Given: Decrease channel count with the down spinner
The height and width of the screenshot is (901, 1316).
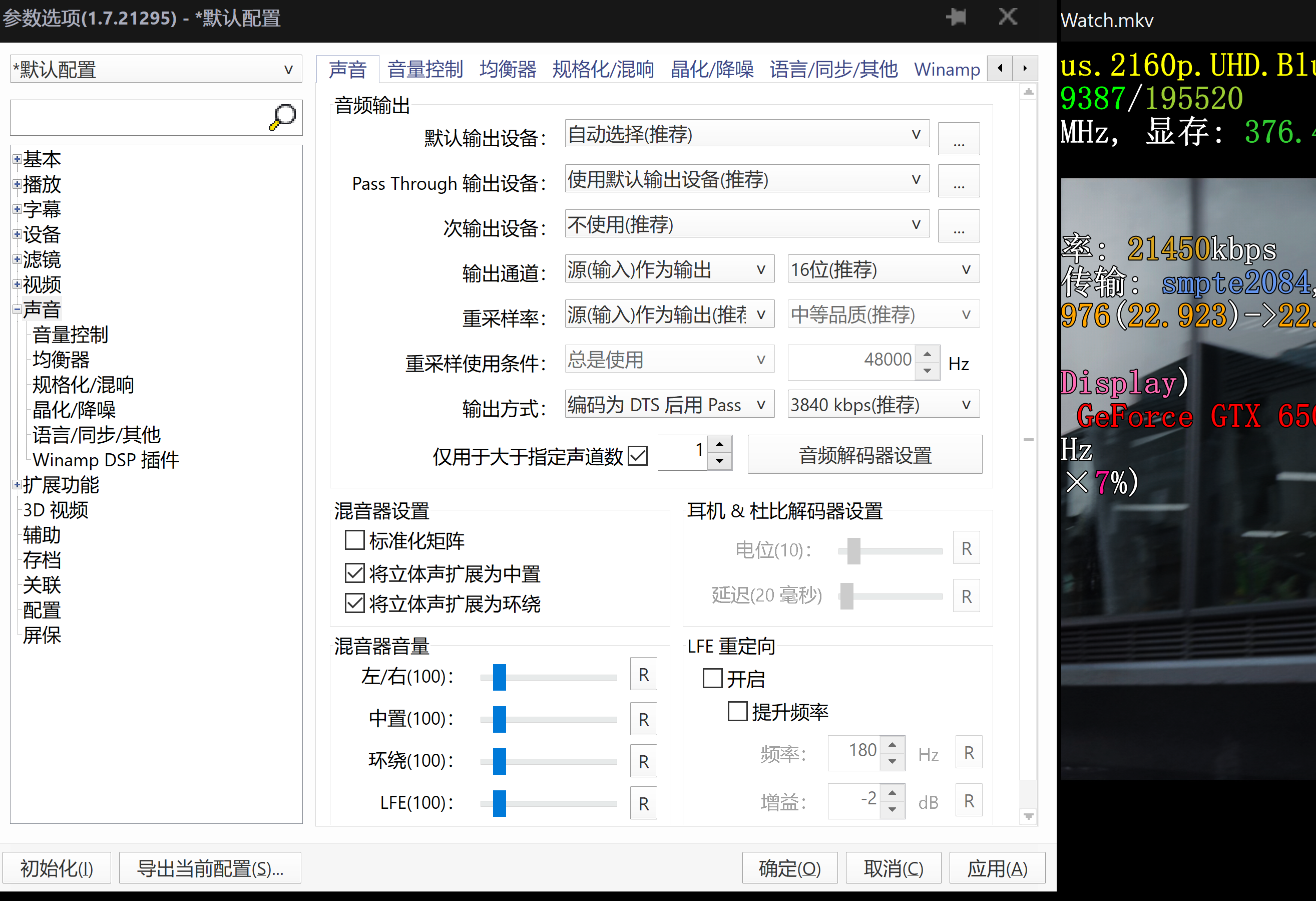Looking at the screenshot, I should pyautogui.click(x=719, y=461).
